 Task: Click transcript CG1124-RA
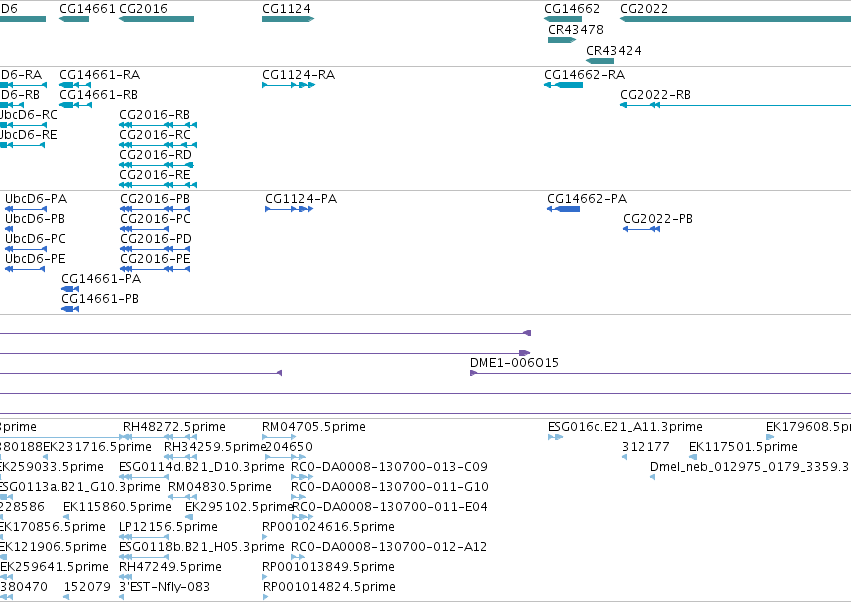tap(299, 74)
